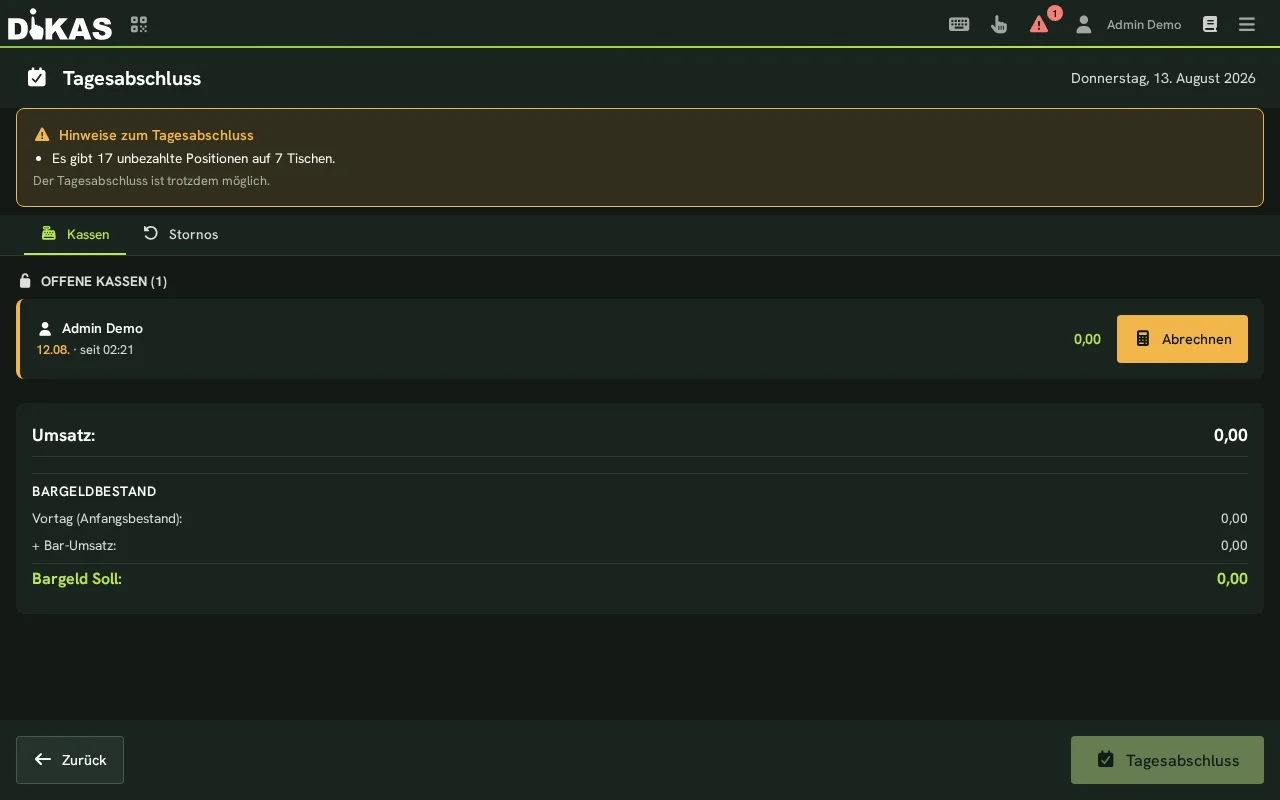Click 'Der Tagesabschluss ist trotzdem möglich.' text
This screenshot has height=800, width=1280.
tap(151, 181)
